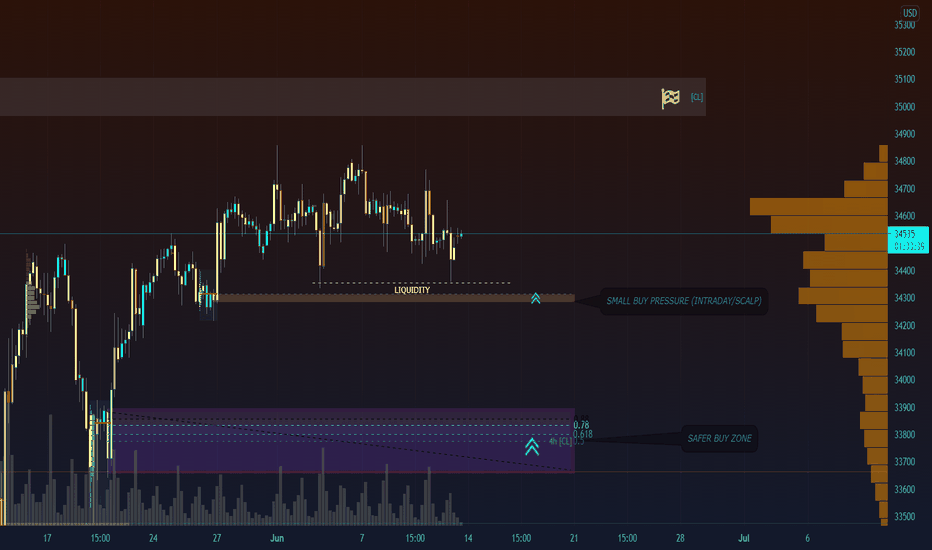
Task: Click the 0.78 fib level label
Action: [581, 425]
